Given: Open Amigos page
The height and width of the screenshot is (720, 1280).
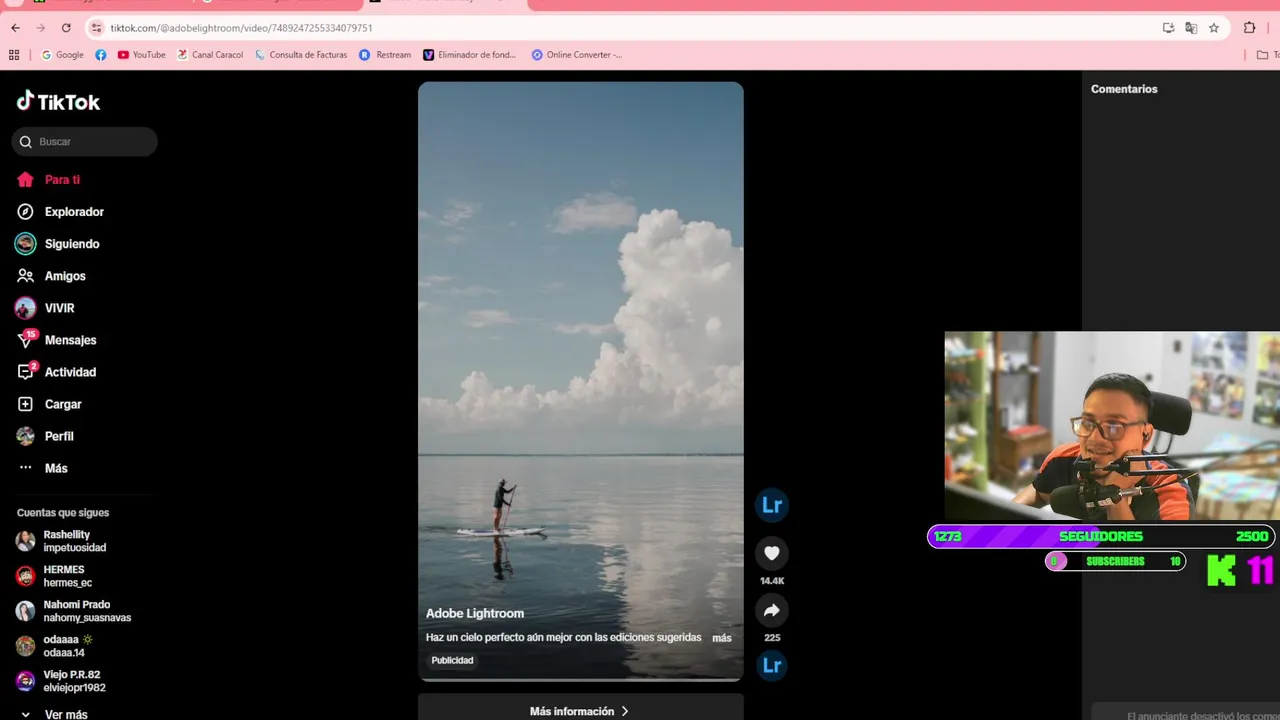Looking at the screenshot, I should 65,276.
